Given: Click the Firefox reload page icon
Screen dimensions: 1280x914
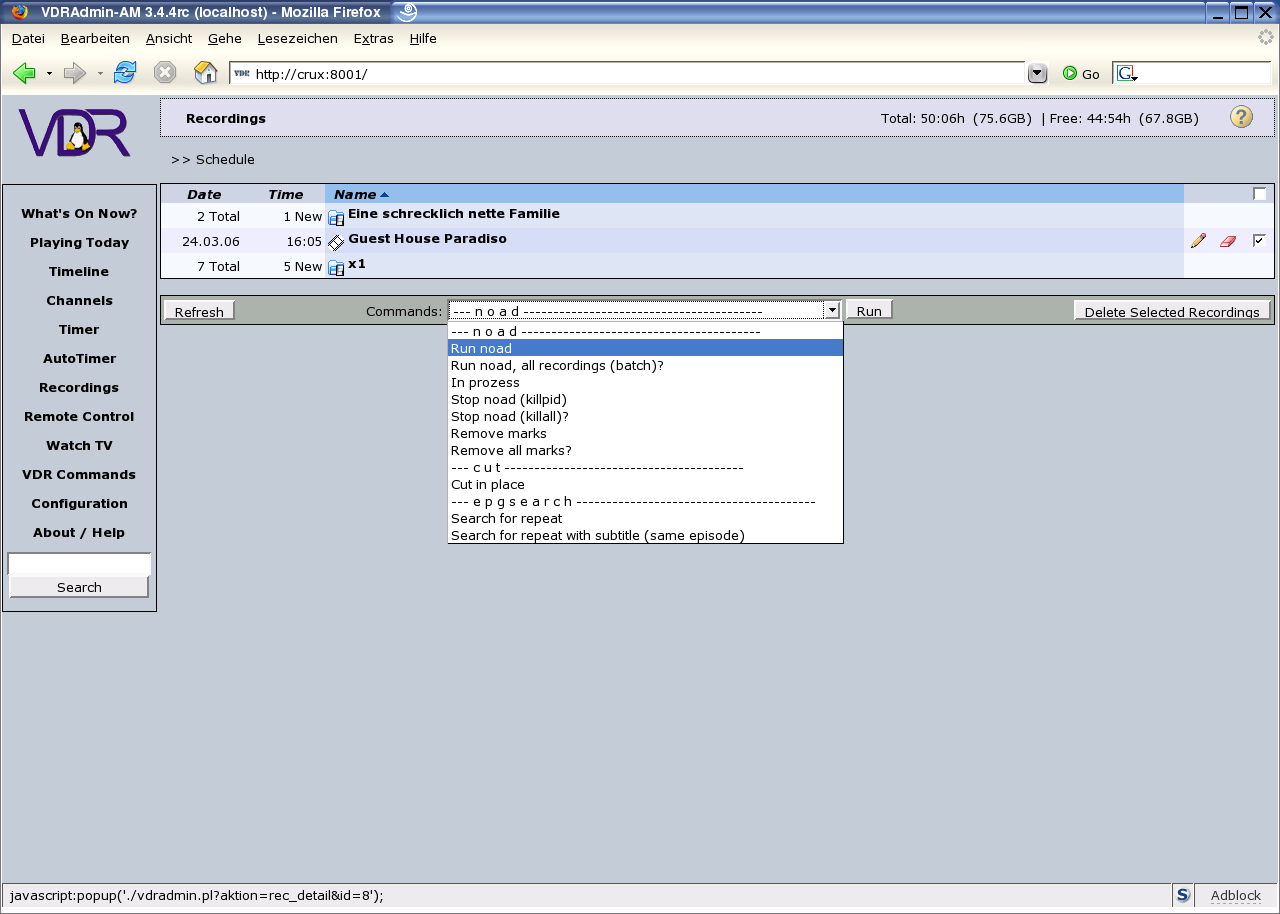Looking at the screenshot, I should [125, 73].
